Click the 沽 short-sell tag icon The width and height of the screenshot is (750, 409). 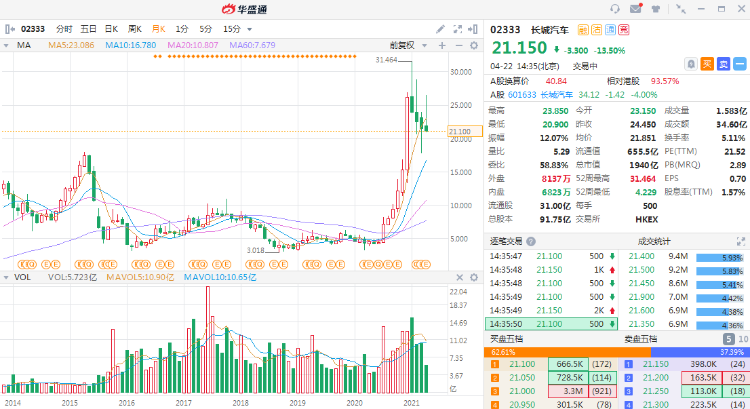(596, 30)
